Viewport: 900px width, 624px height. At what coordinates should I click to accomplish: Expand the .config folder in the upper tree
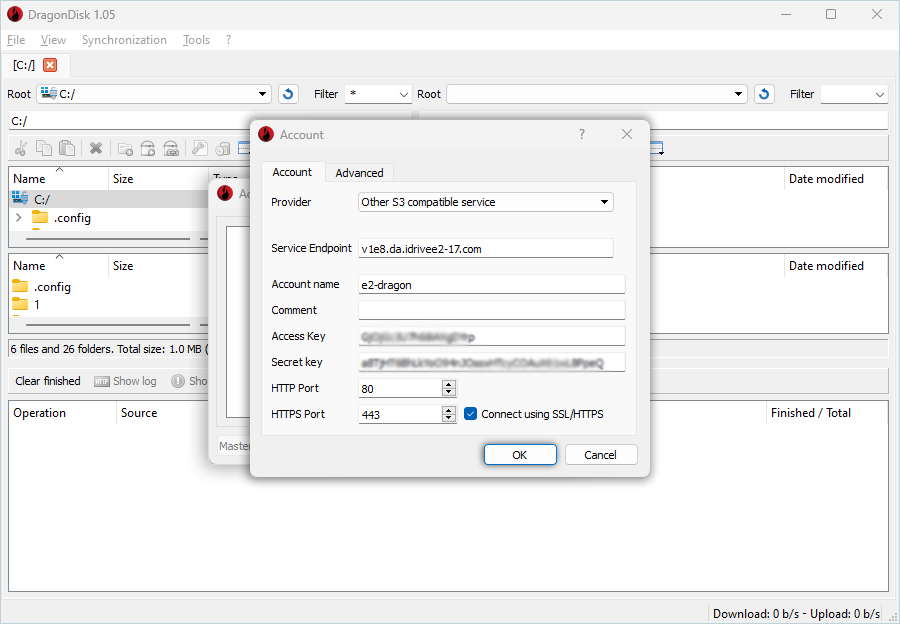click(18, 218)
